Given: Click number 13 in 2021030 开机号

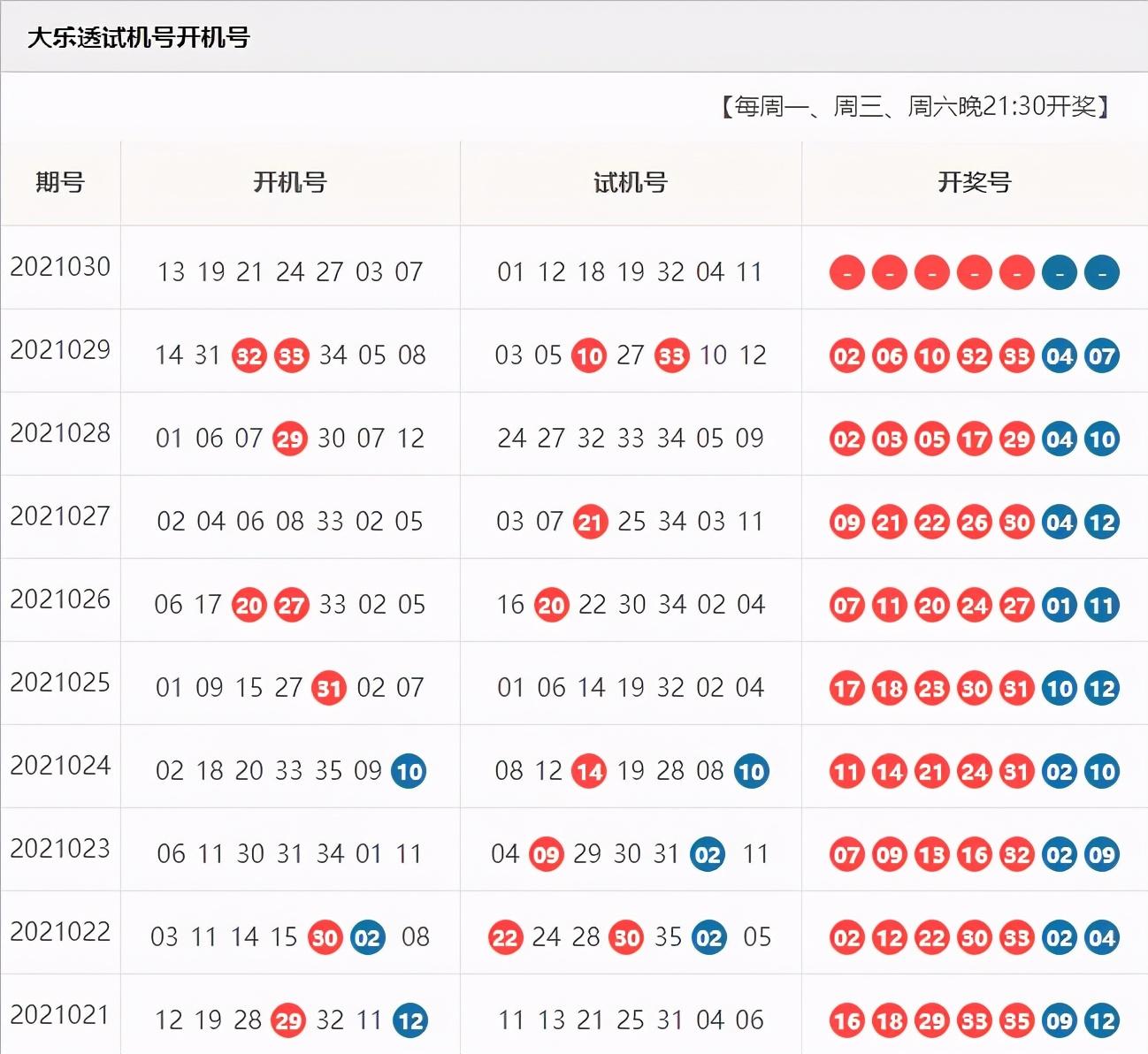Looking at the screenshot, I should click(x=171, y=272).
